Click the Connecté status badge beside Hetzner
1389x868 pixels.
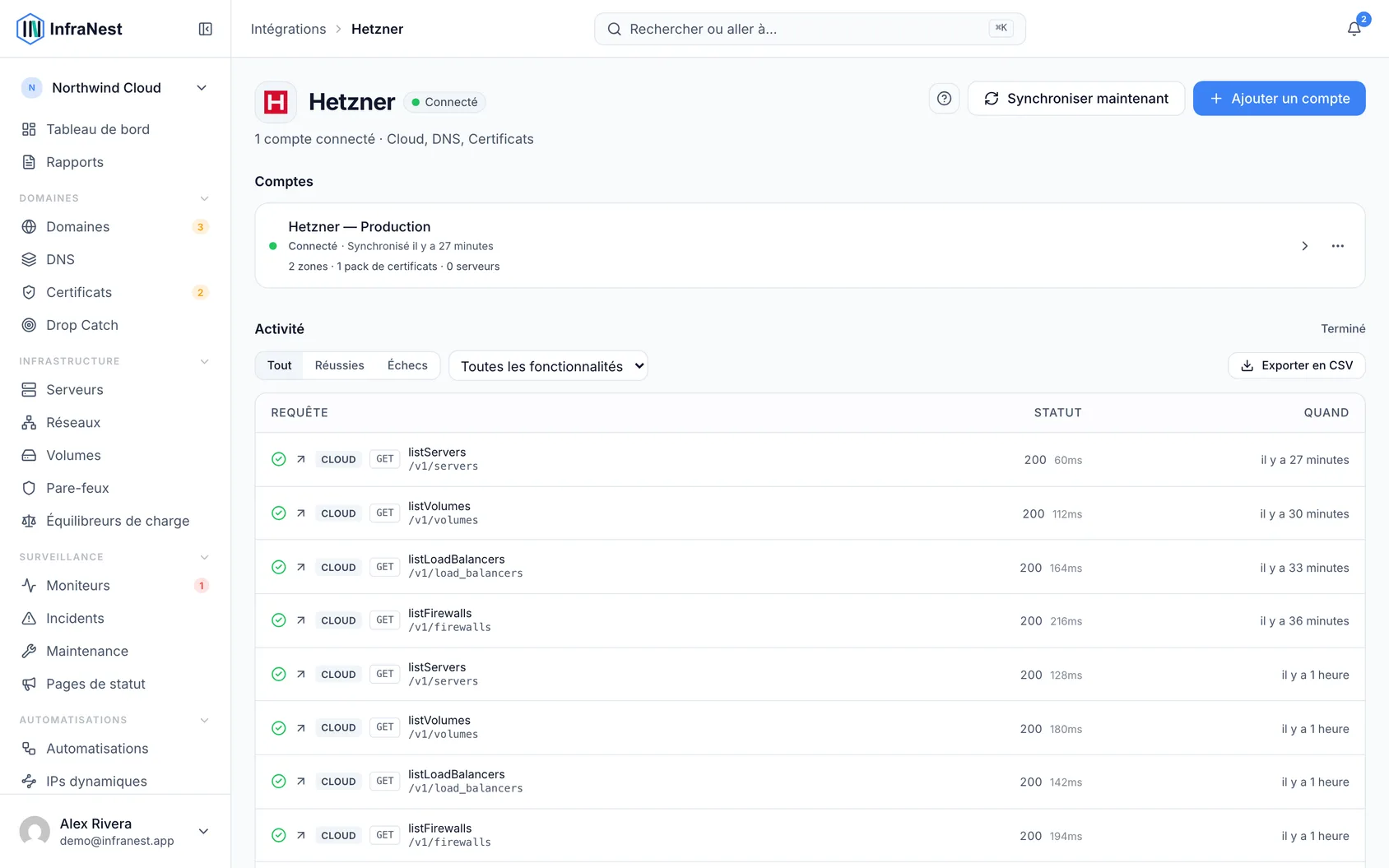pyautogui.click(x=444, y=102)
